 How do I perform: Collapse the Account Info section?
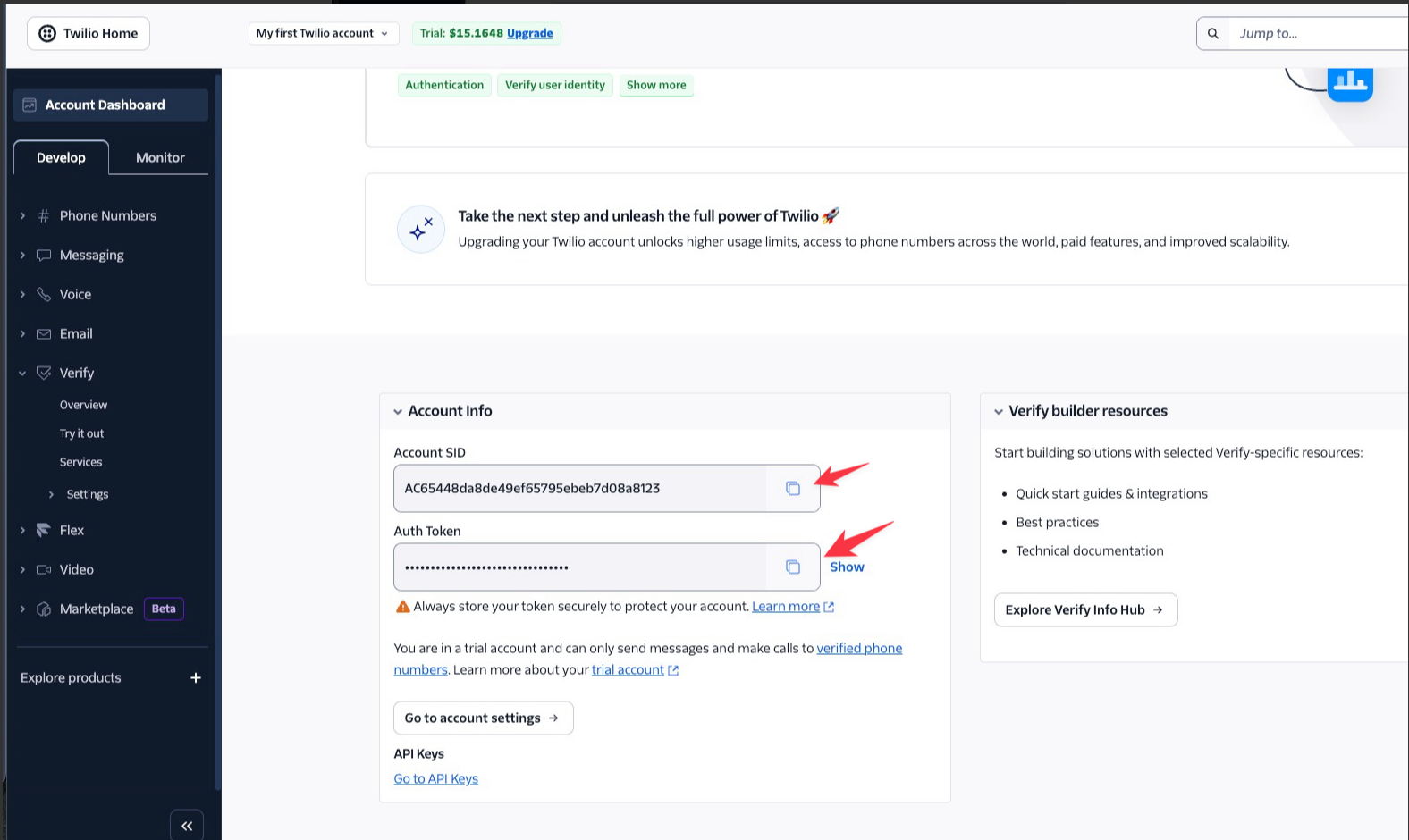(x=398, y=411)
